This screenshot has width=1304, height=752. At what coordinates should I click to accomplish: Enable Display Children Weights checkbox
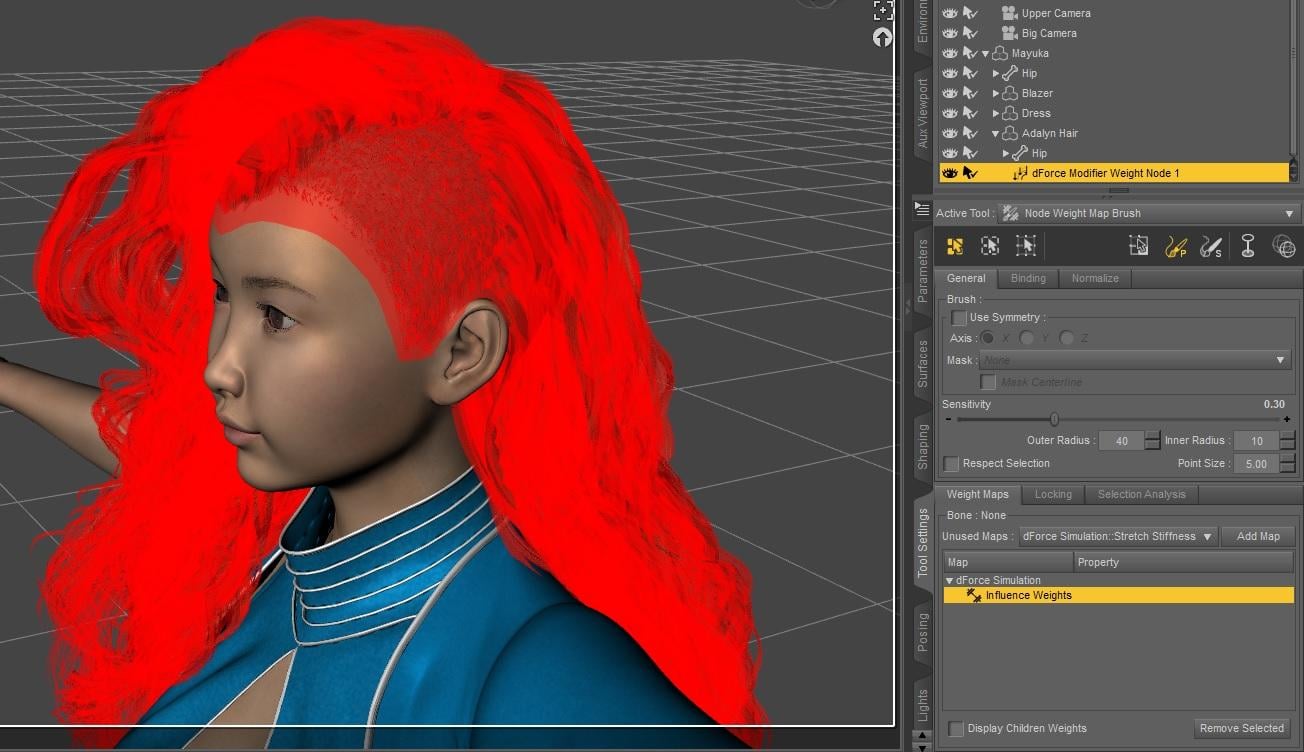[x=956, y=729]
